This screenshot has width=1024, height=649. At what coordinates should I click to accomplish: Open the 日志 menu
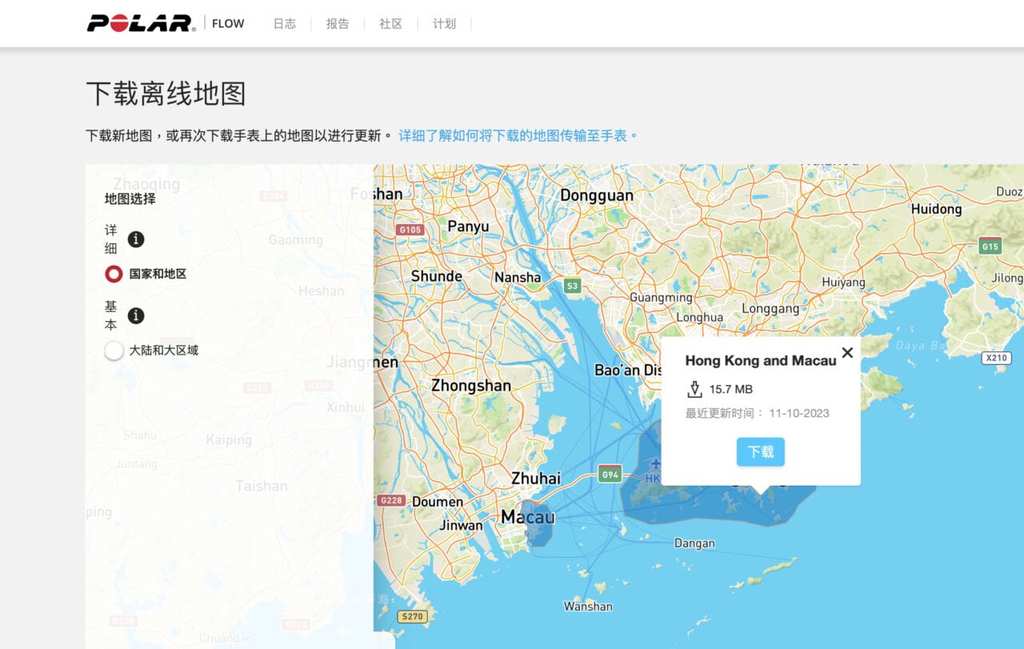[284, 24]
